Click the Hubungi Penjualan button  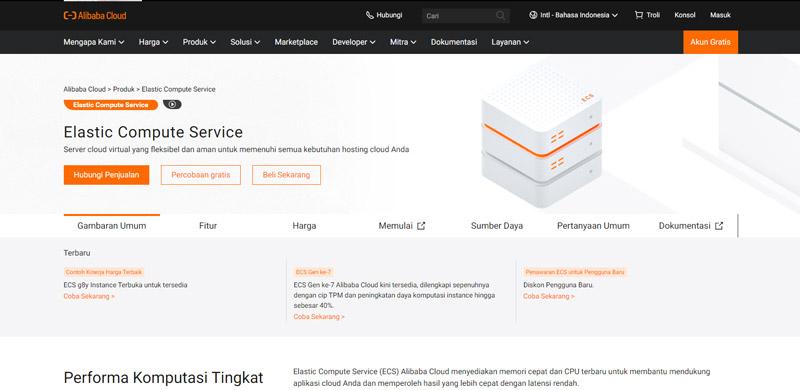pos(107,175)
